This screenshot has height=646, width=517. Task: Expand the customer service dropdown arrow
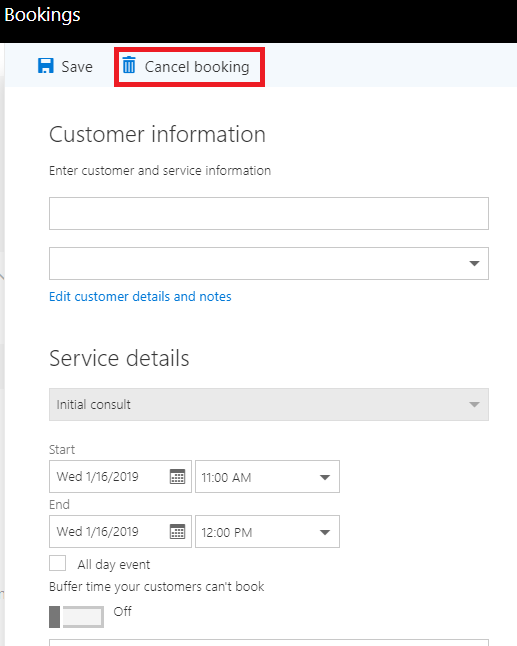475,263
